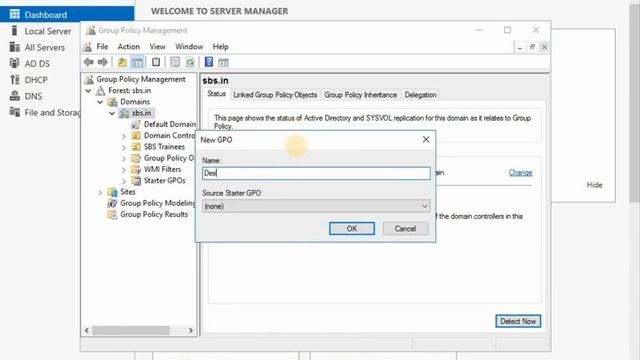Click the File and Storage icon
The width and height of the screenshot is (640, 360).
click(x=15, y=112)
